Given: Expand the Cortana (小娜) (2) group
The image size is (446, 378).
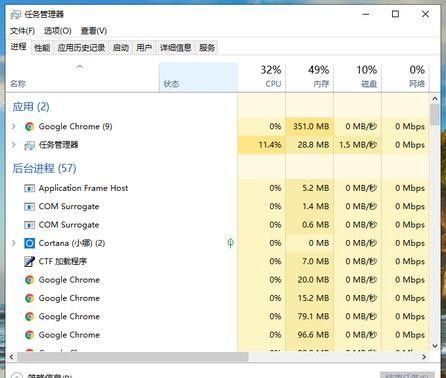Looking at the screenshot, I should tap(14, 243).
